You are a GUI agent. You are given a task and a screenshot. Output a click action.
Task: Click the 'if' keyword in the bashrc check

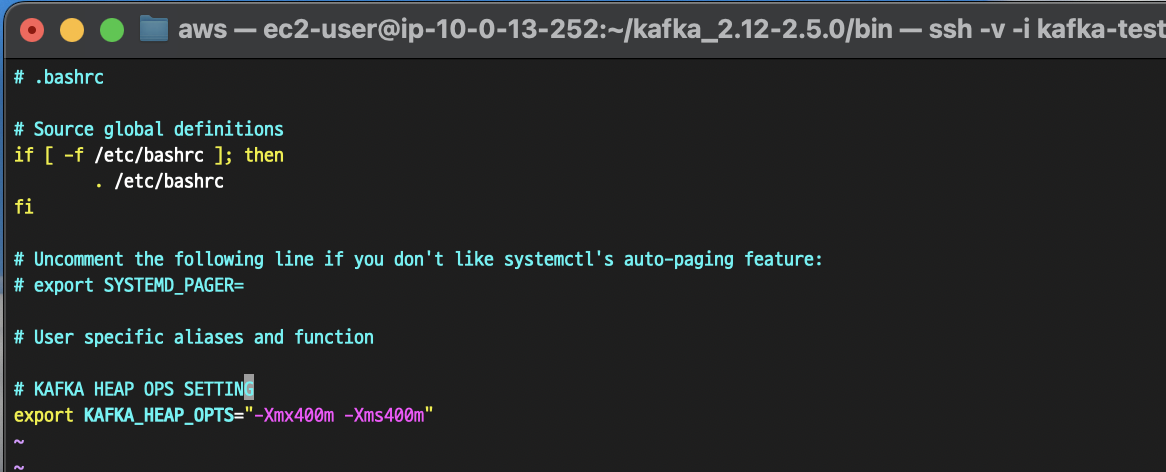23,155
